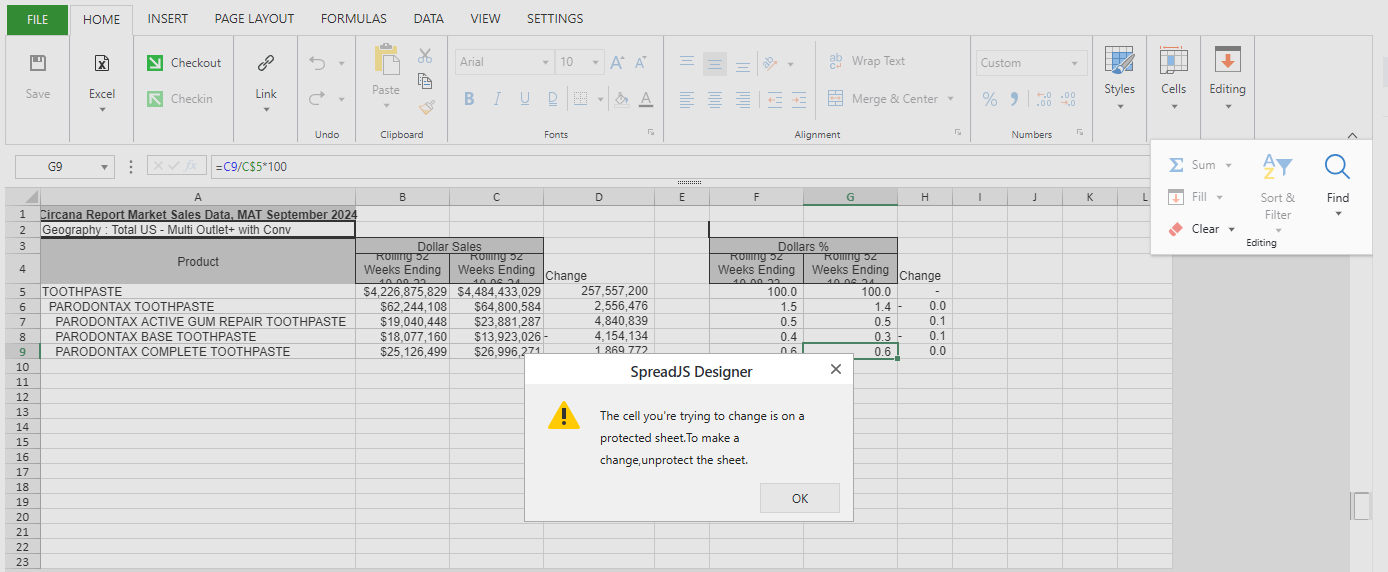Toggle top vertical align
Viewport: 1388px width, 572px height.
687,63
